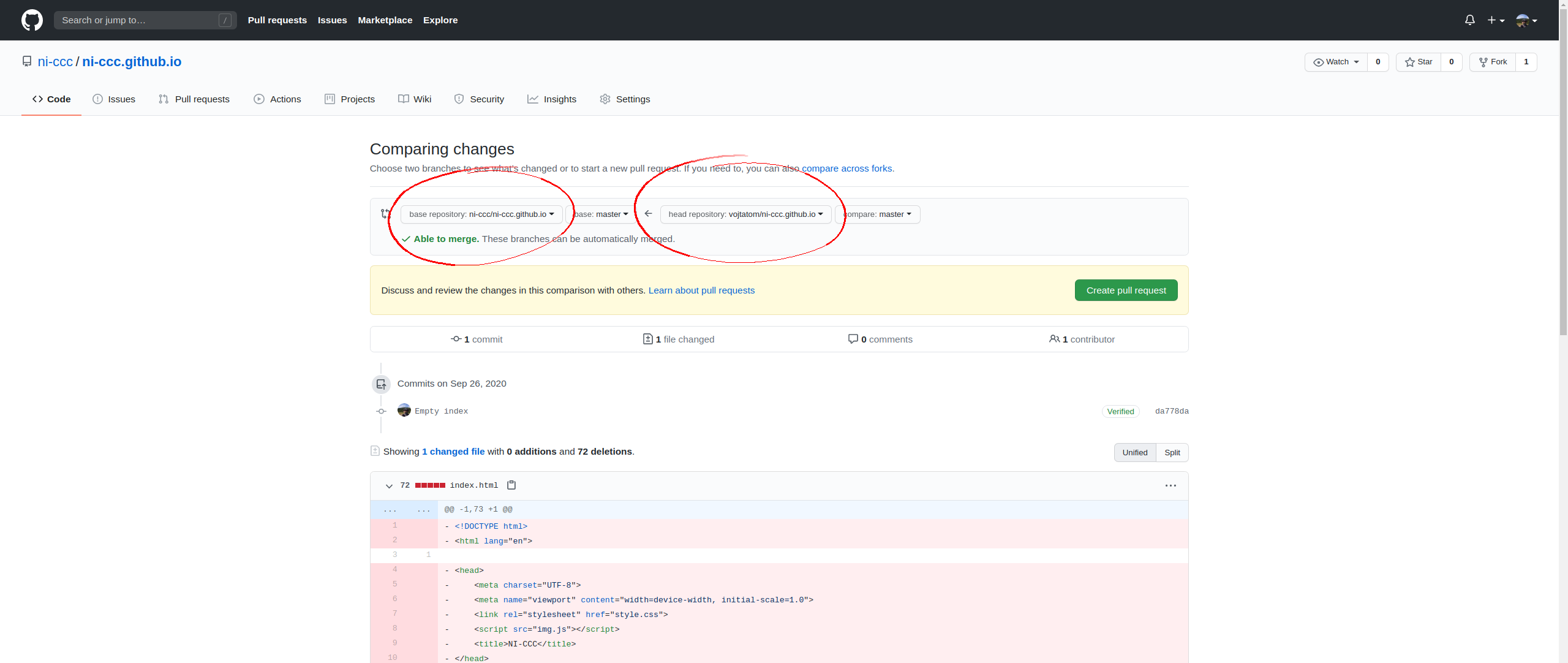Switch to the repository Pull requests tab
The image size is (1568, 663).
point(194,99)
